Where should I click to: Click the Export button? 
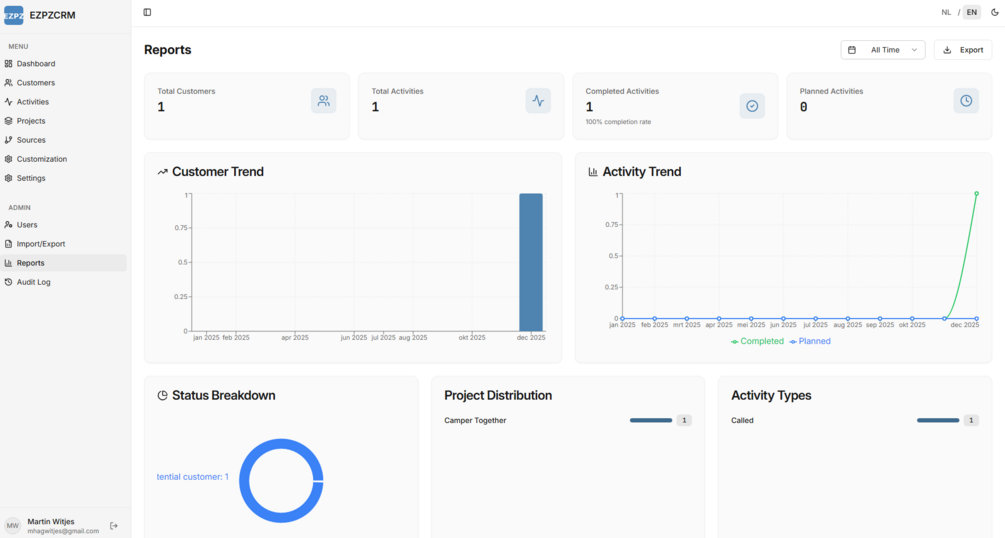[x=963, y=50]
